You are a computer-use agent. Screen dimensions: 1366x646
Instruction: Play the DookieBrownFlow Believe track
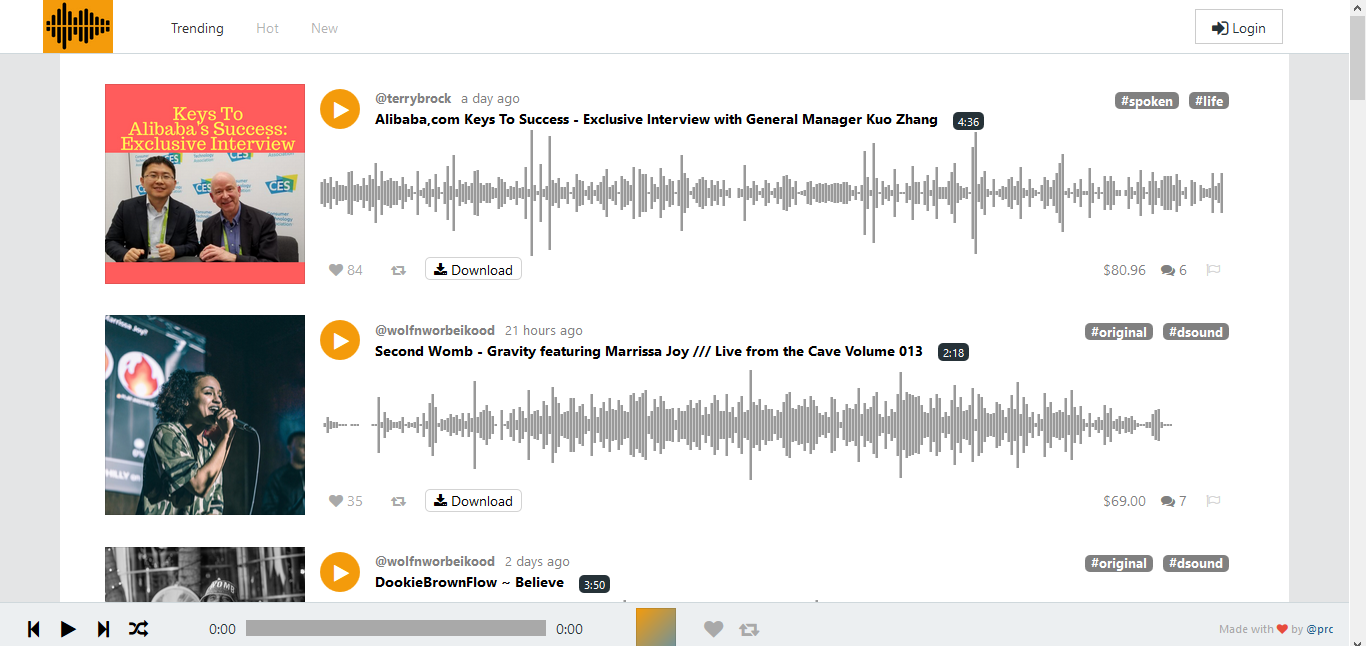[340, 572]
